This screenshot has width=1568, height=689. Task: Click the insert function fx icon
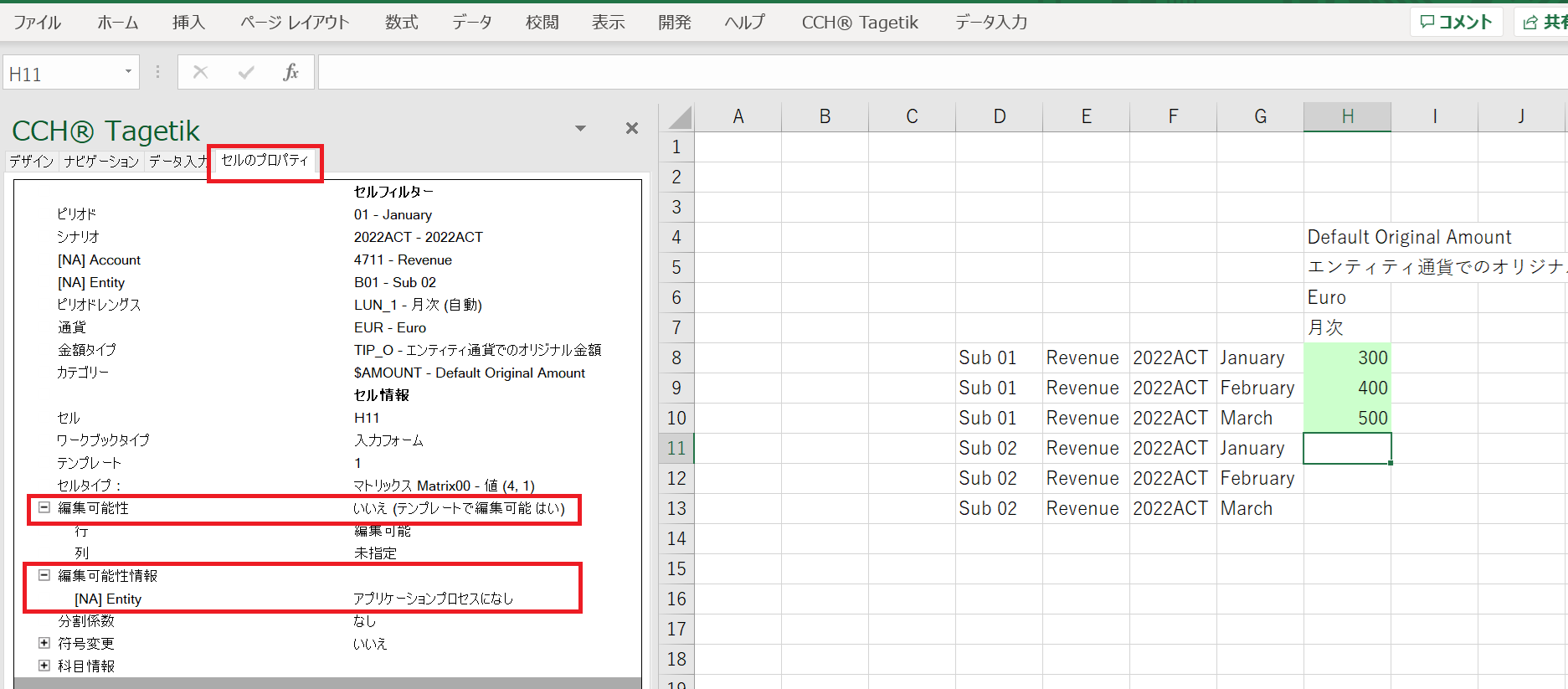(290, 73)
